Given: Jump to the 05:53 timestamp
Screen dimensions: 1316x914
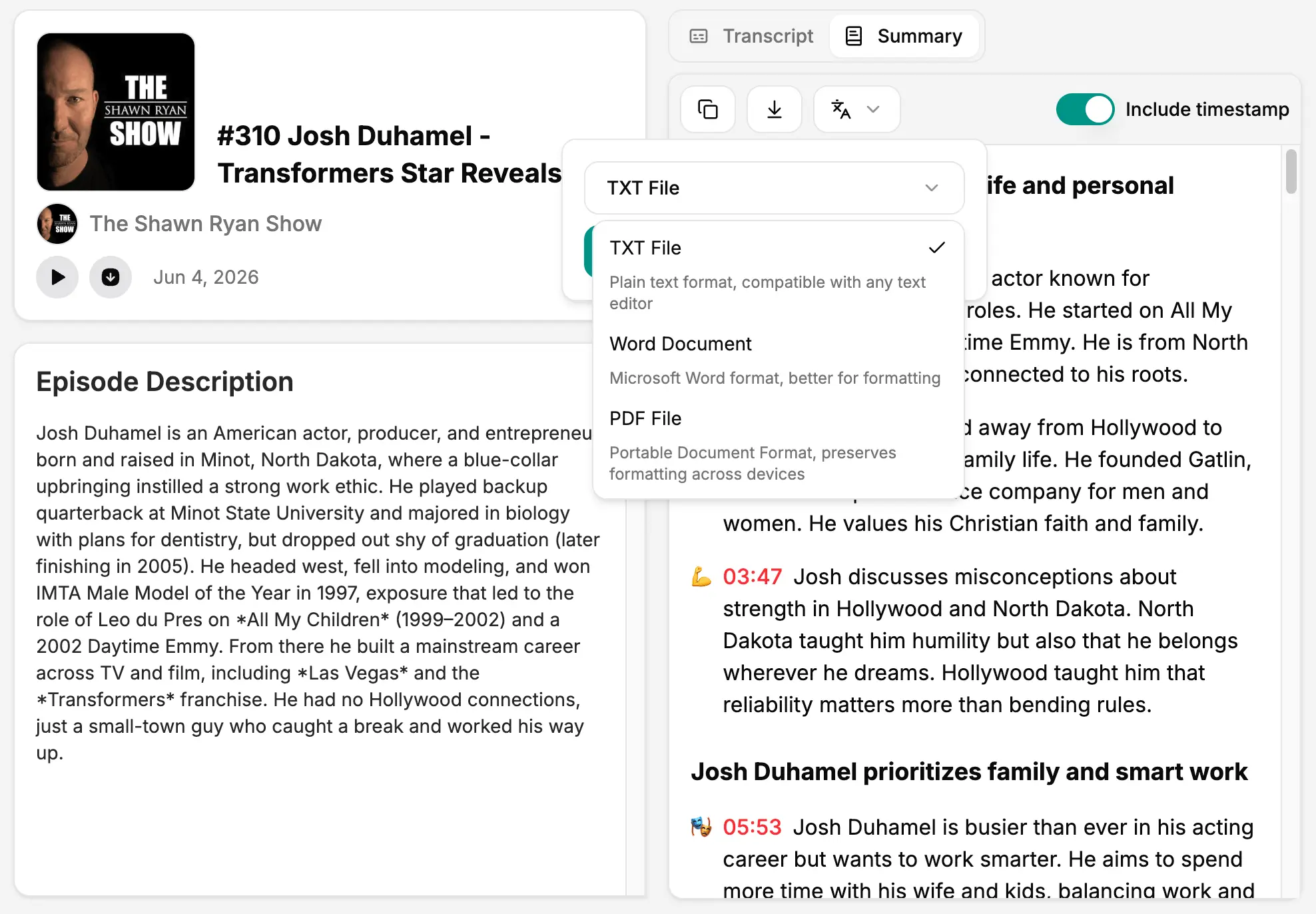Looking at the screenshot, I should click(x=752, y=827).
